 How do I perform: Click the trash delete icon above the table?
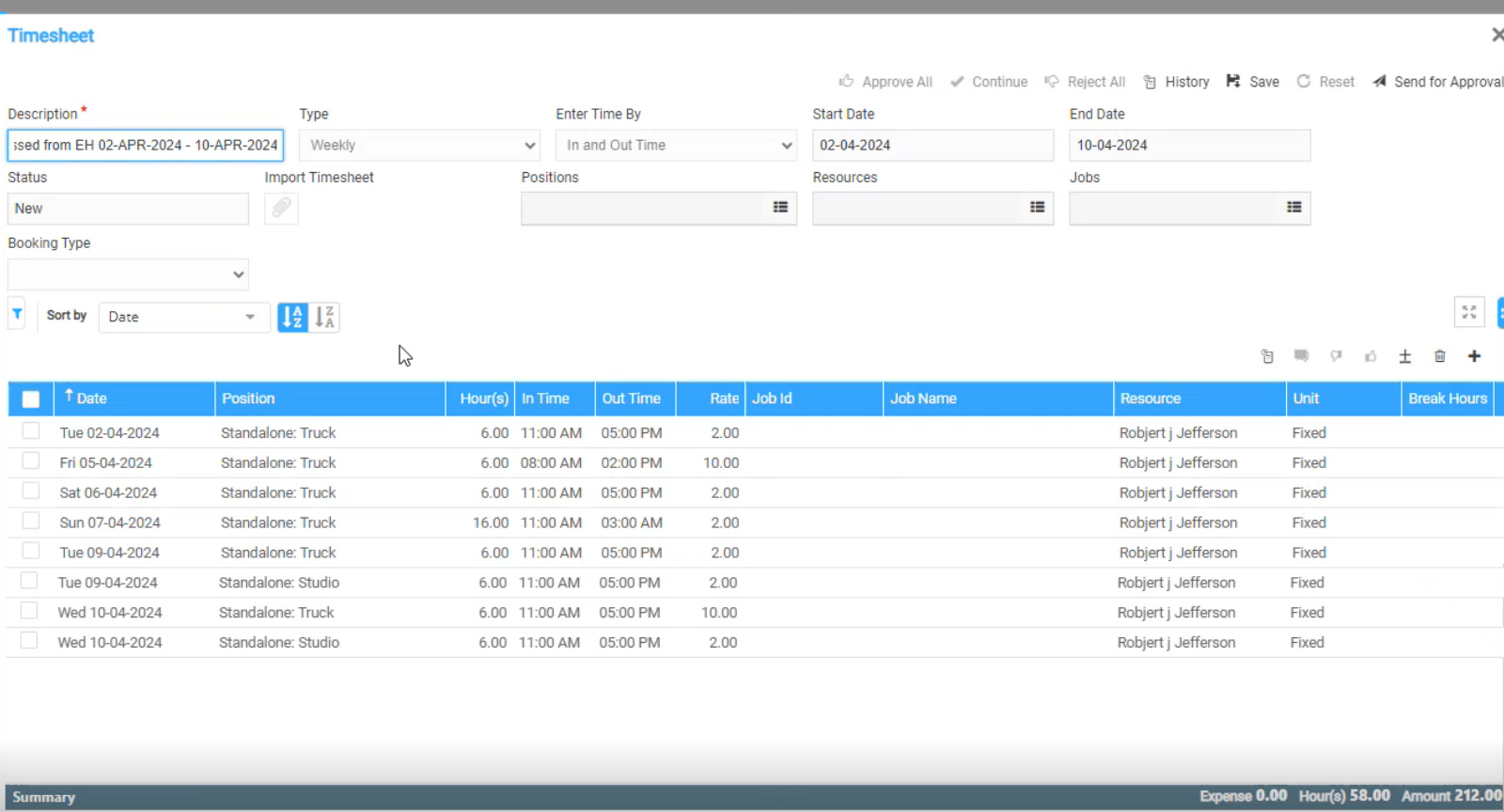(1439, 356)
